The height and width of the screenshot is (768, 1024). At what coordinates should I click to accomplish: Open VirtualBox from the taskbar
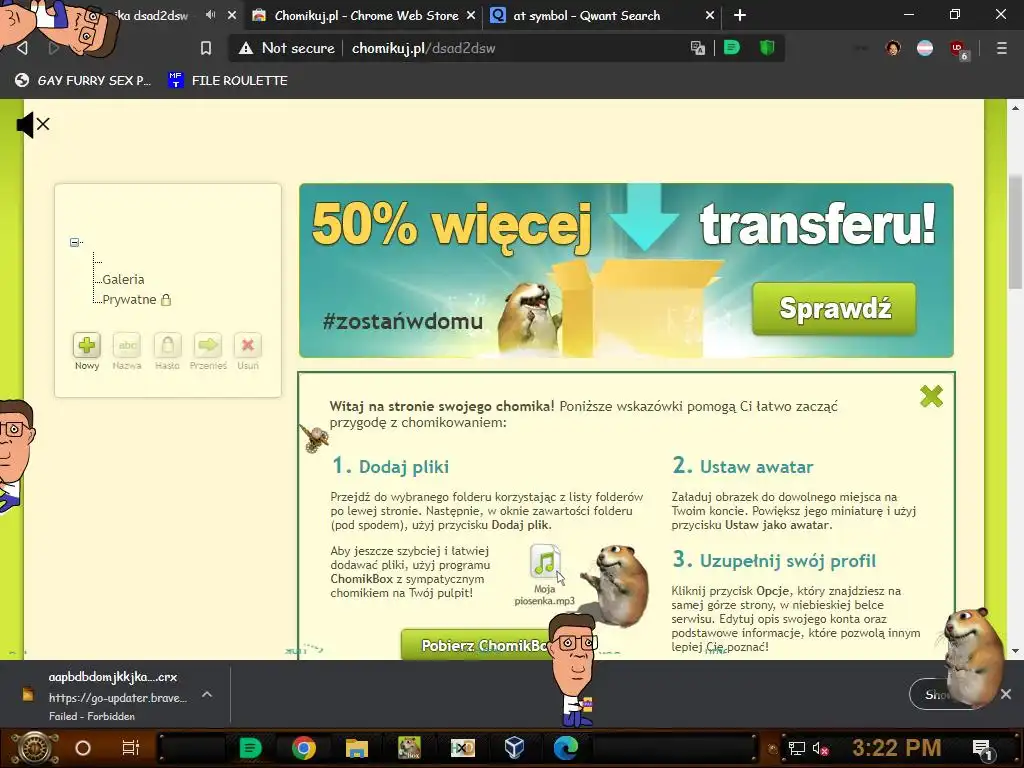tap(514, 748)
